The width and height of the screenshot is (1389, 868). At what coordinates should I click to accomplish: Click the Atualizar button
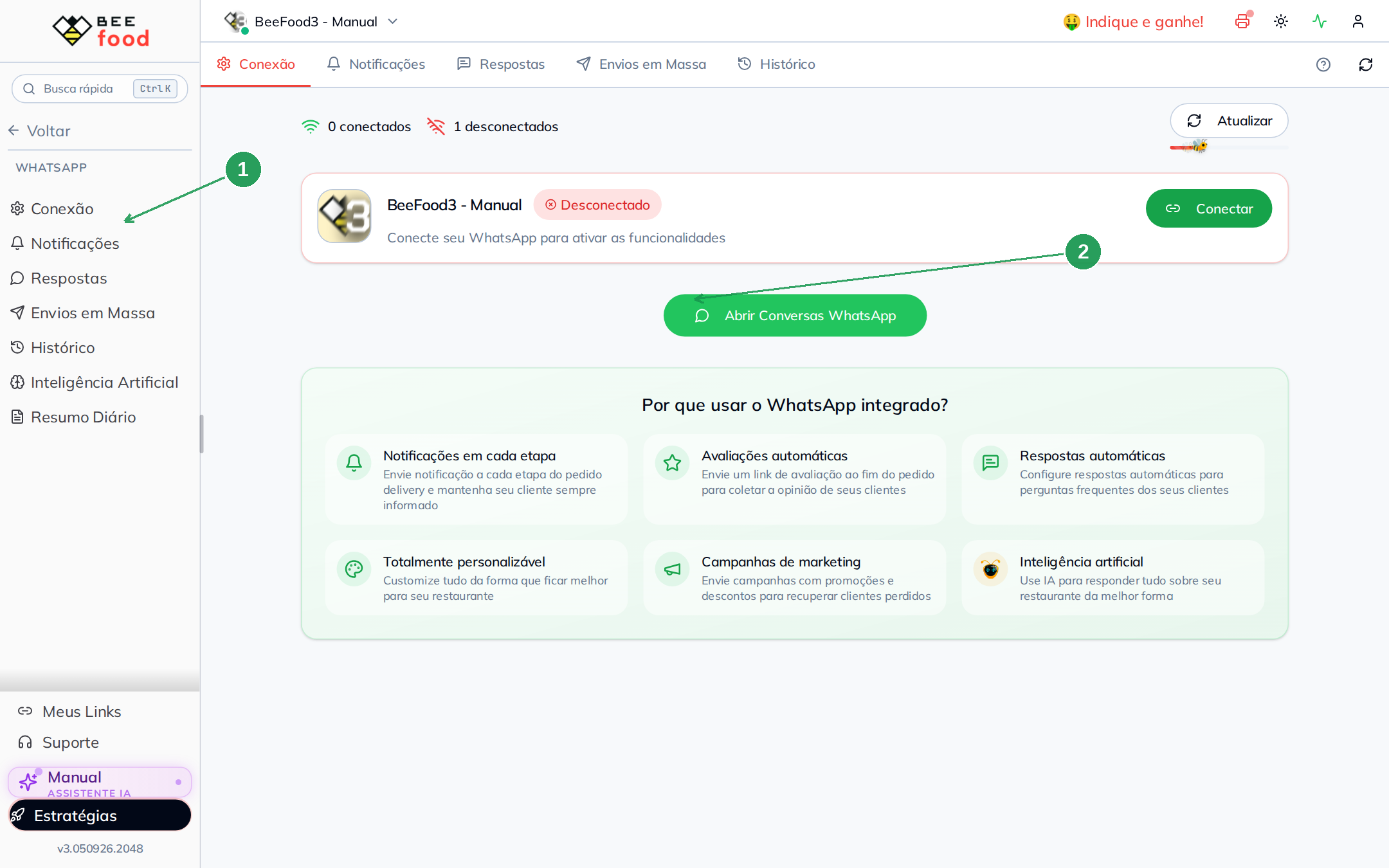click(x=1229, y=121)
